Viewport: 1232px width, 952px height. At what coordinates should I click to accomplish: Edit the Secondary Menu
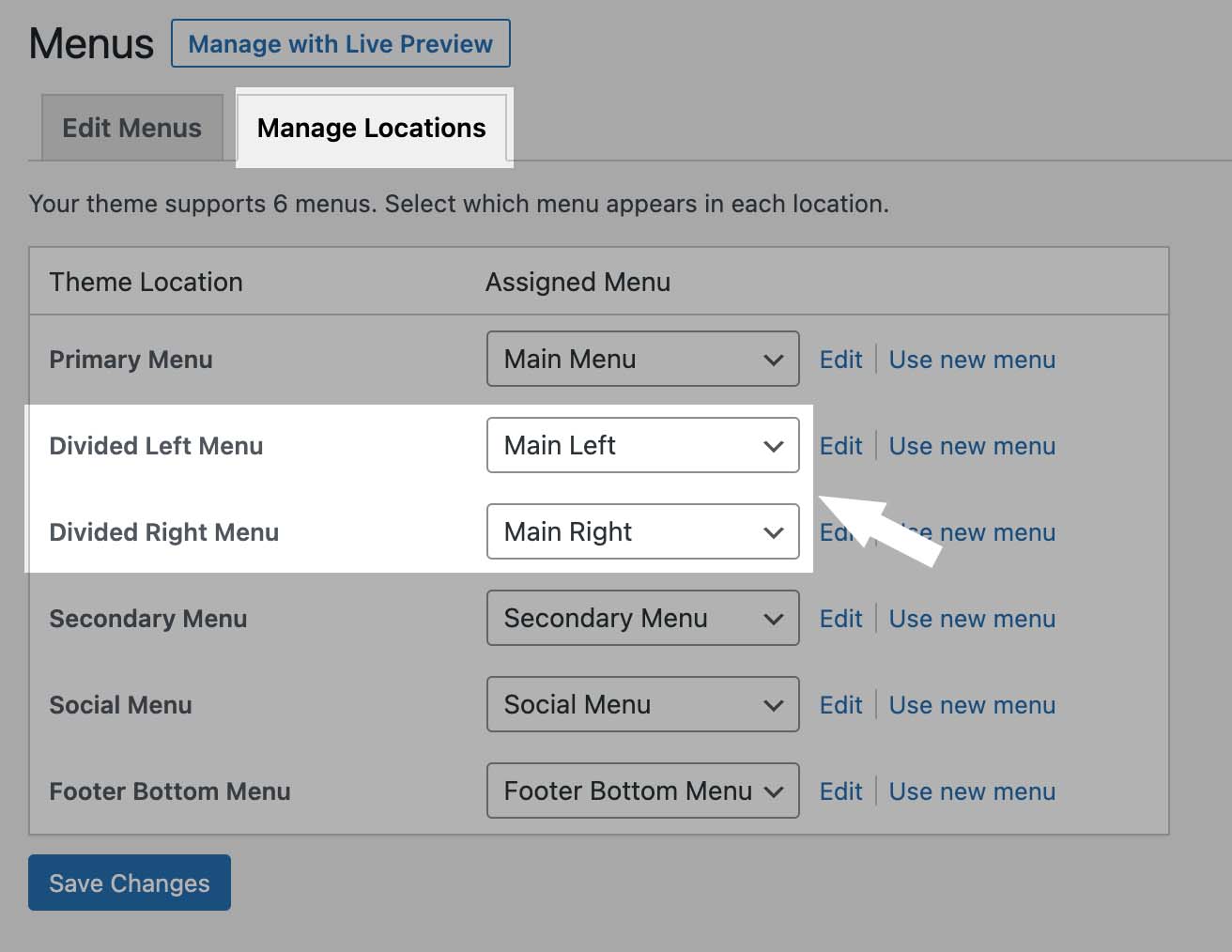[839, 618]
